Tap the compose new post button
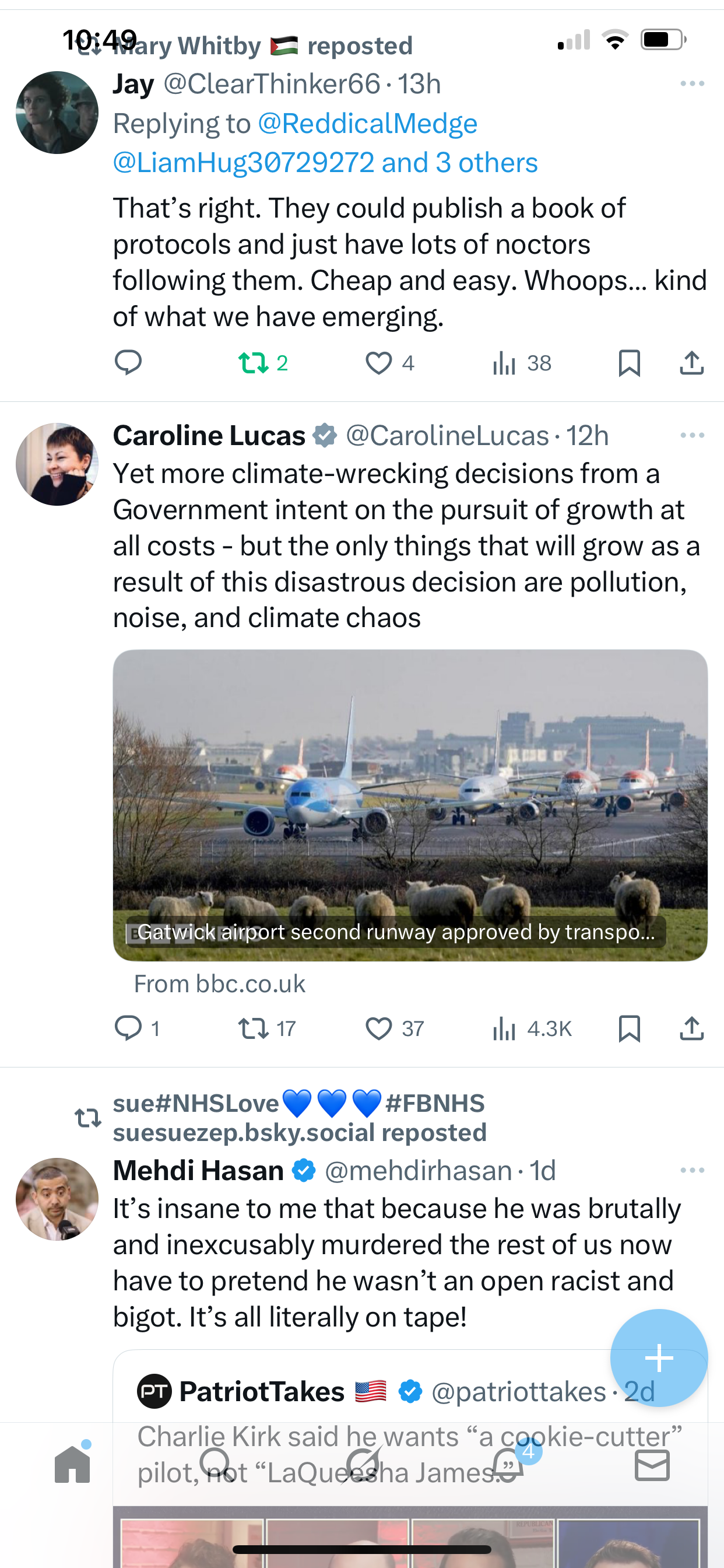Image resolution: width=724 pixels, height=1568 pixels. 658,1357
